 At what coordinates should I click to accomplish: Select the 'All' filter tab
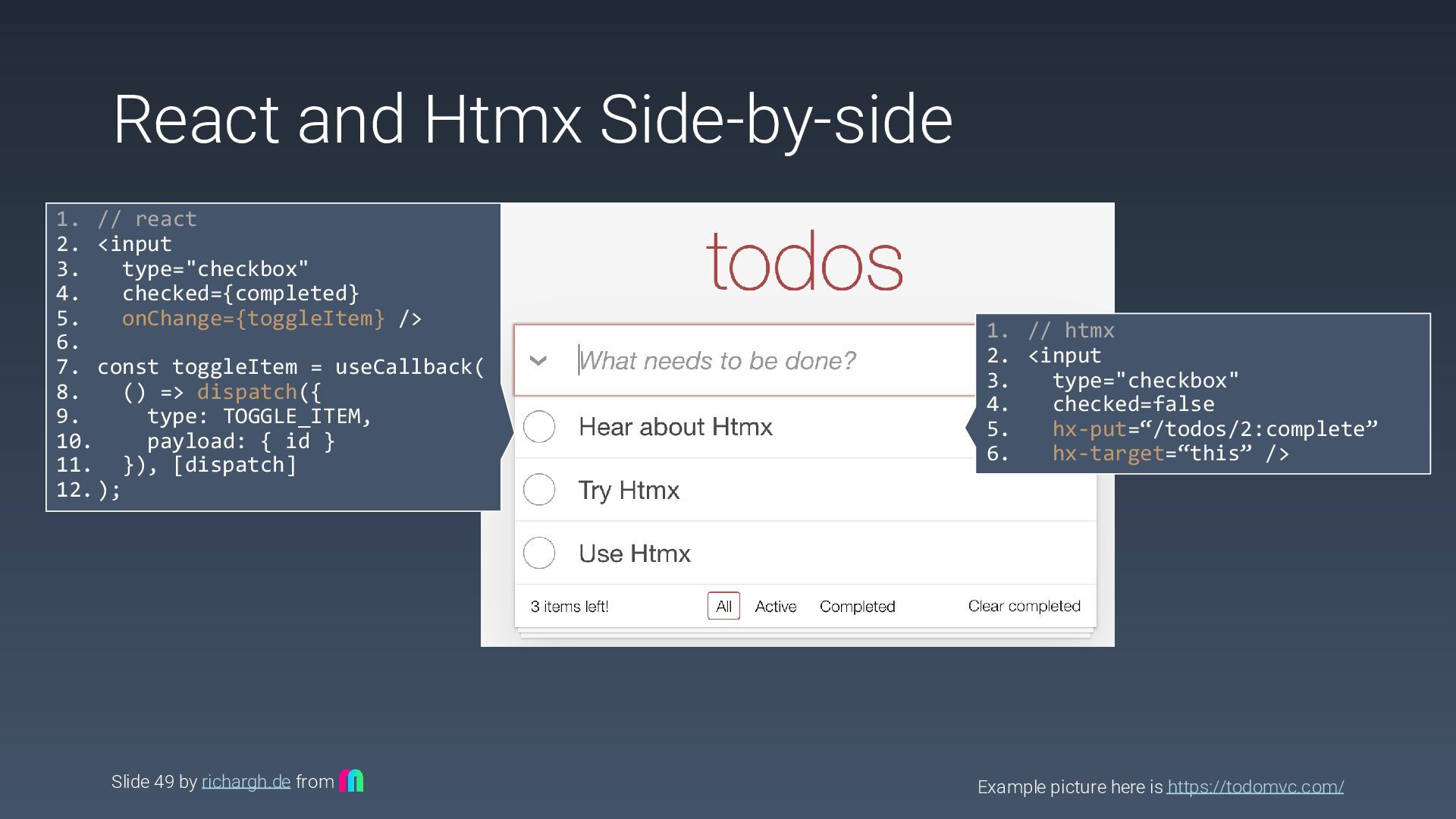tap(723, 606)
